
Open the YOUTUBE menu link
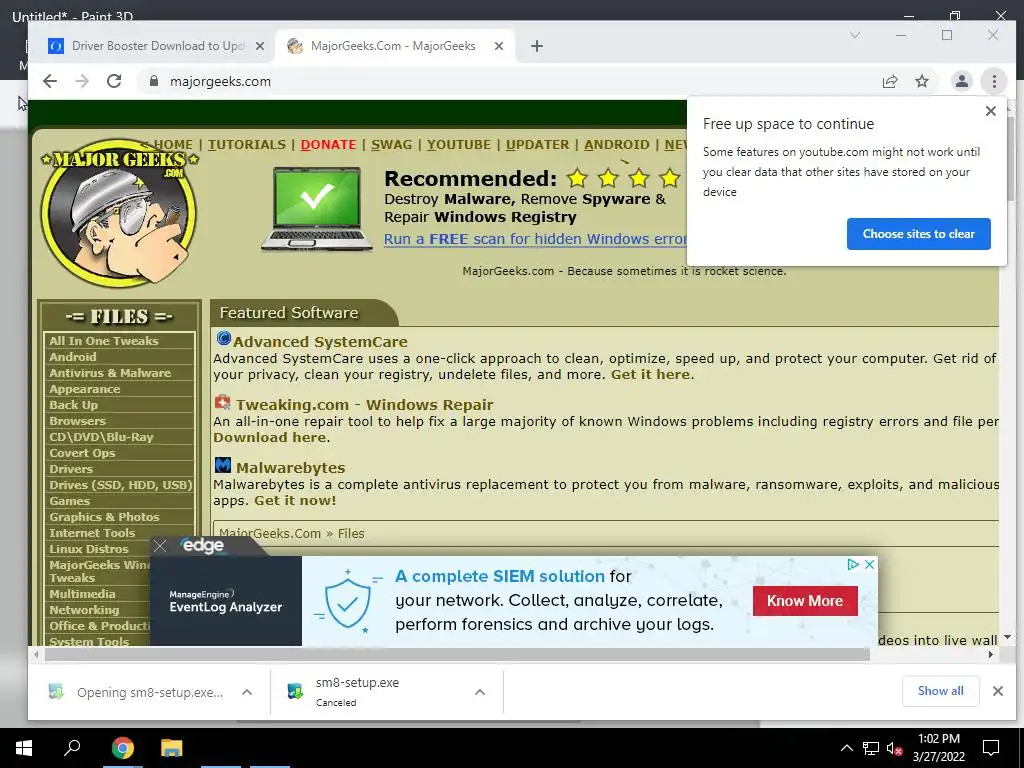pos(458,144)
